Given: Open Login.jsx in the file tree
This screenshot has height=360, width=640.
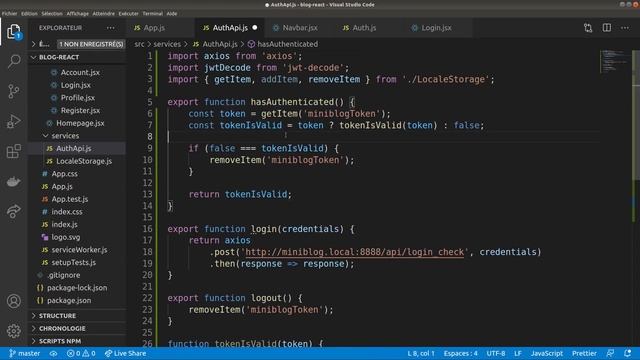Looking at the screenshot, I should tap(76, 85).
